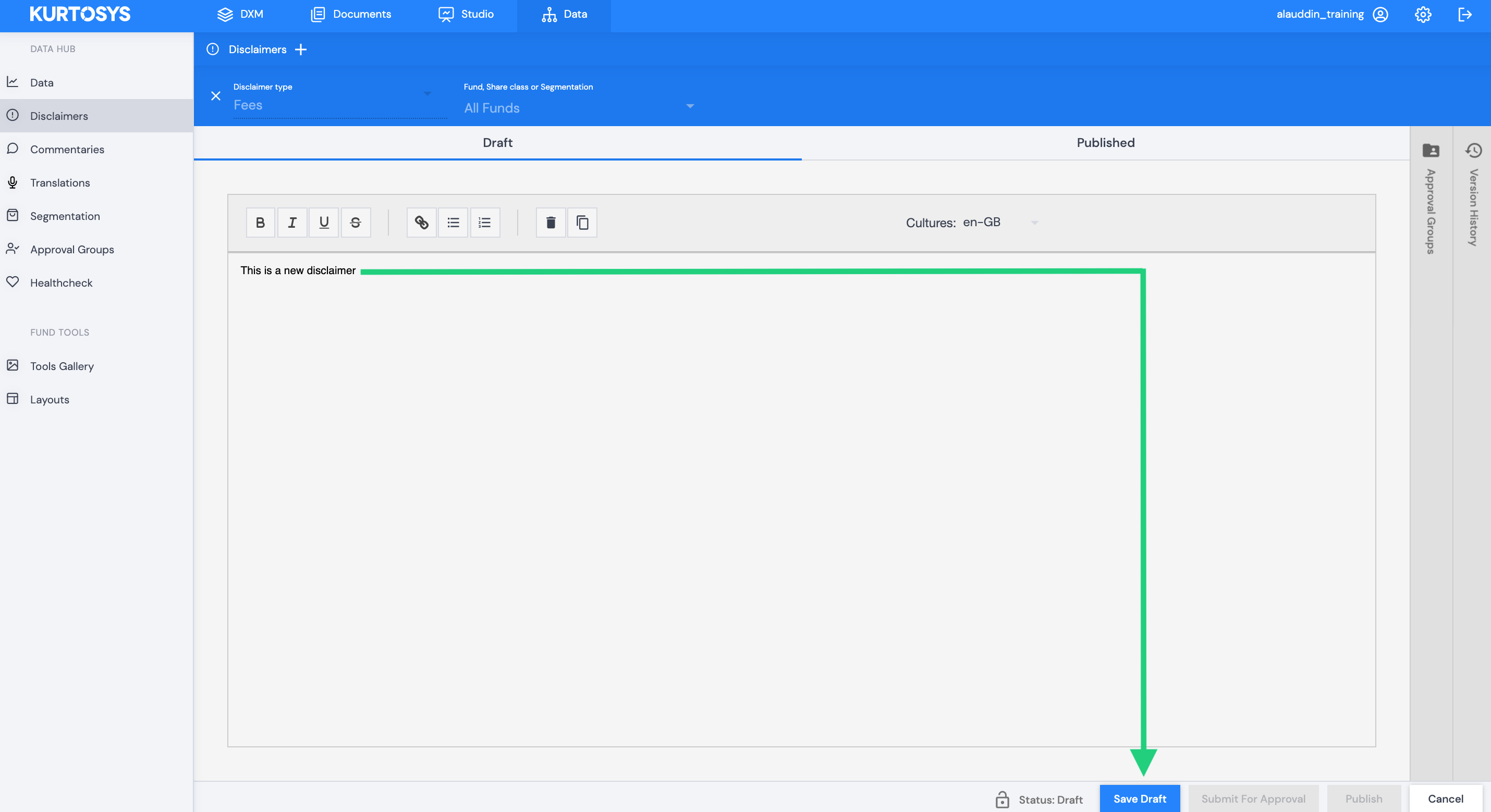The image size is (1491, 812).
Task: Open the Data top menu
Action: [564, 15]
